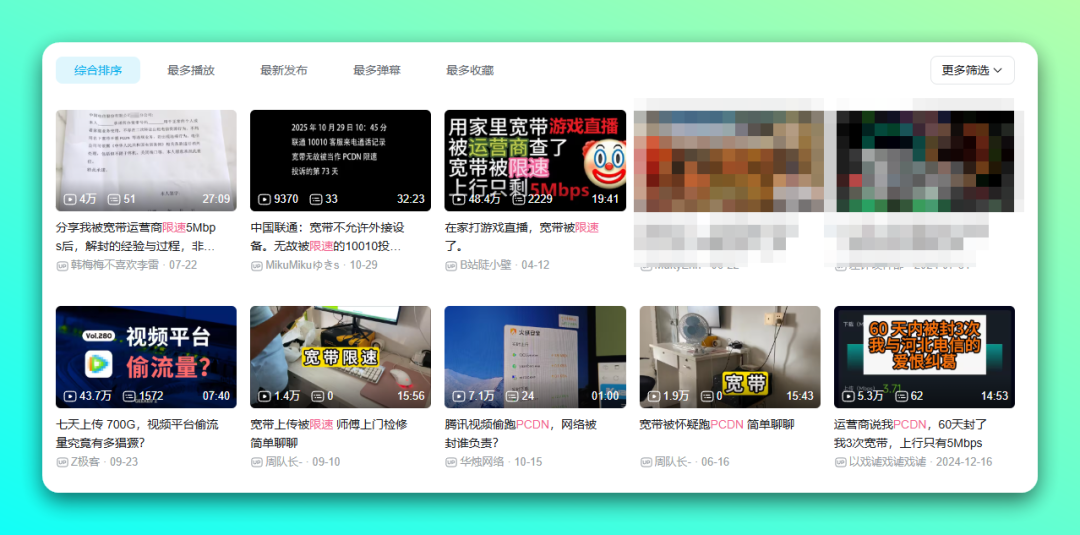Switch to the 最多弹幕 sort tab
Image resolution: width=1080 pixels, height=535 pixels.
coord(377,70)
